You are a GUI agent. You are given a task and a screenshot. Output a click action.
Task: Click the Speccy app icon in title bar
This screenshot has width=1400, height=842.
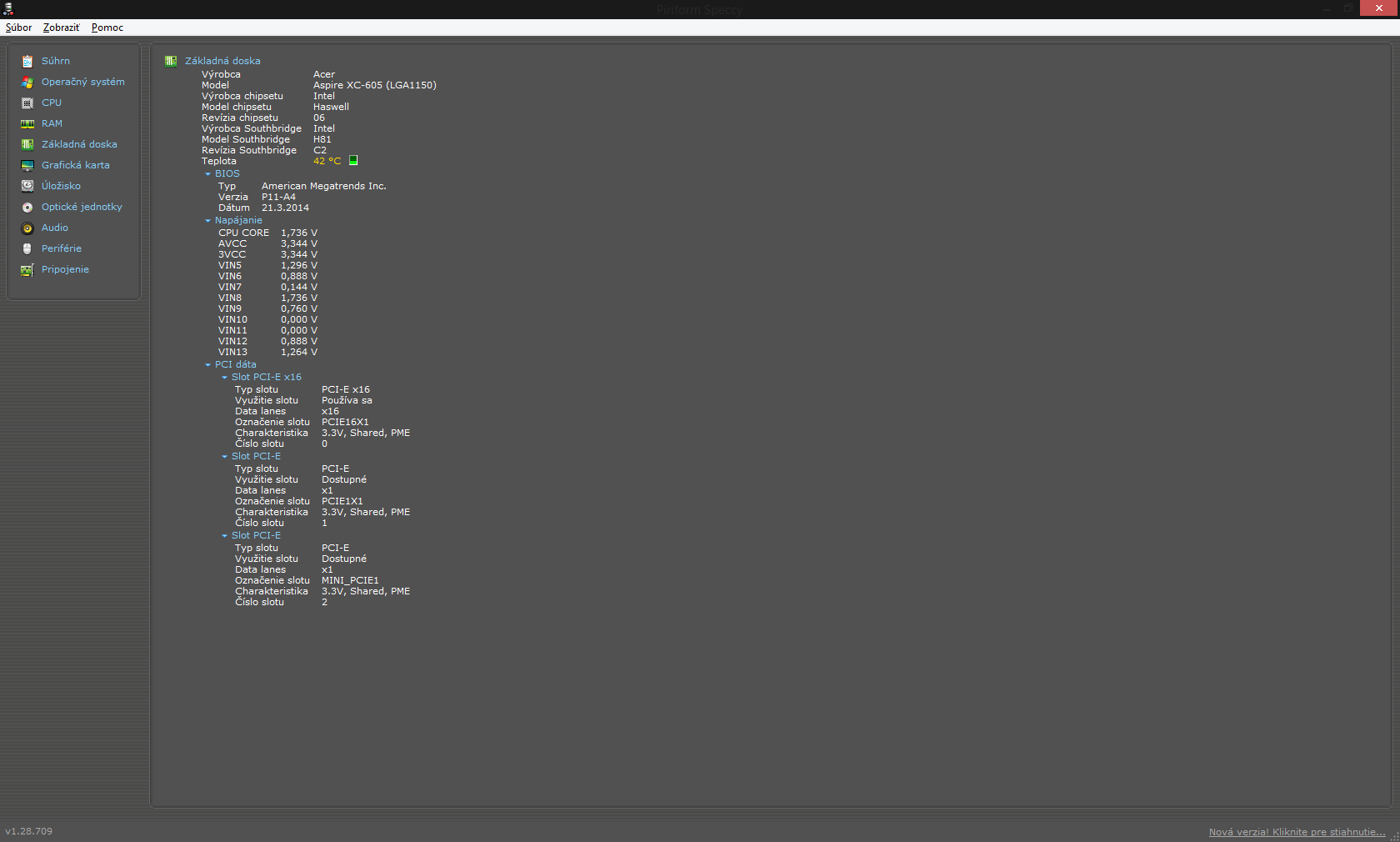8,9
